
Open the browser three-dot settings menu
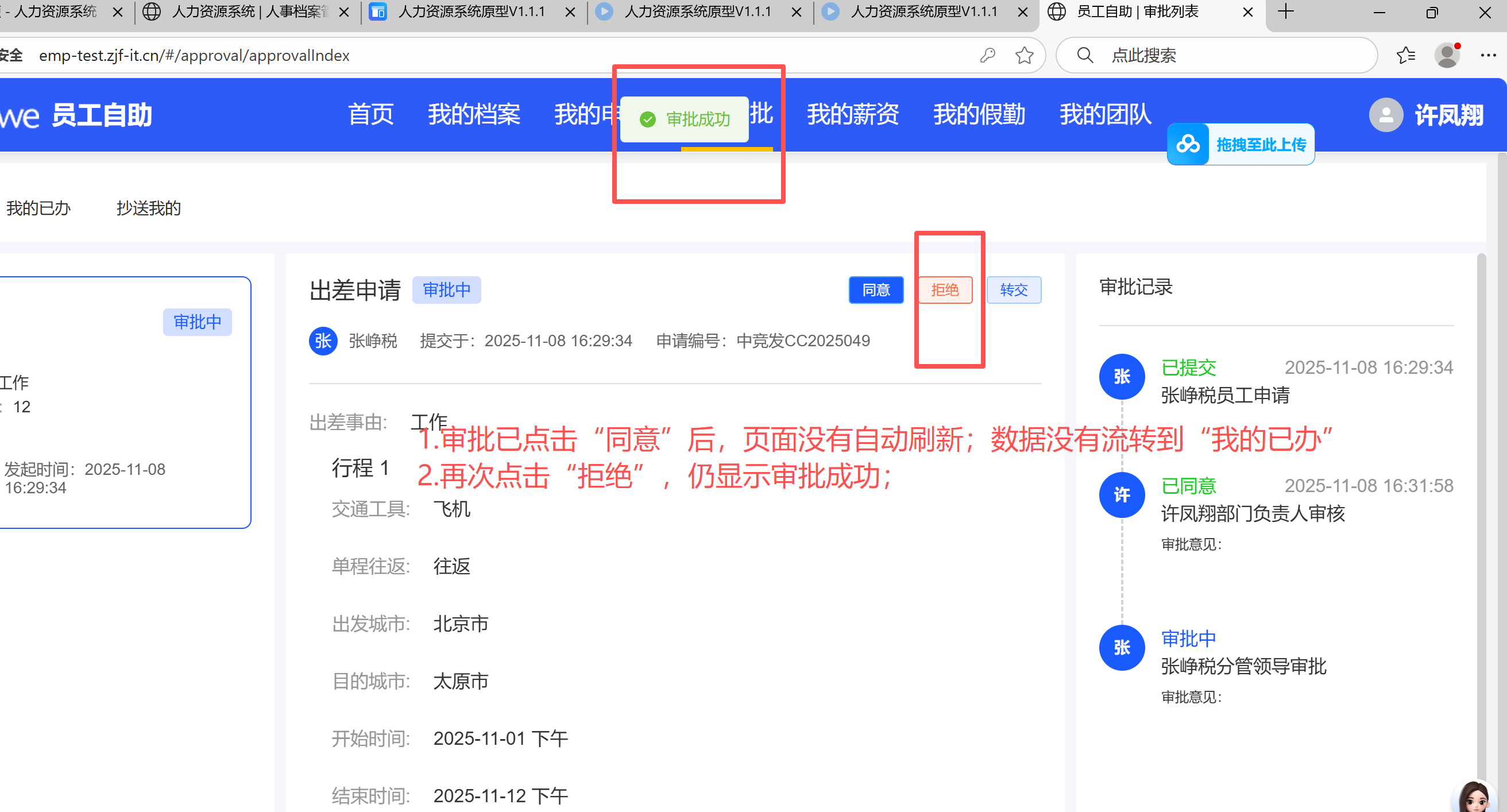click(1487, 56)
